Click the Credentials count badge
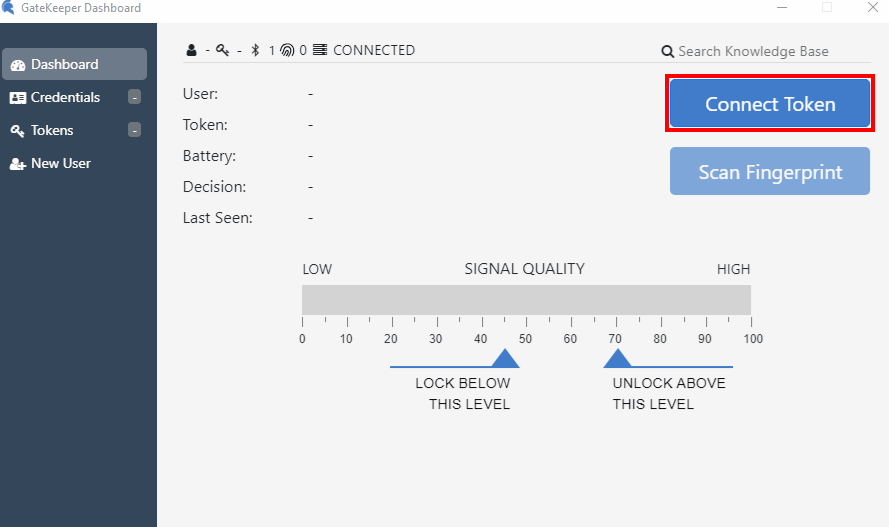Image resolution: width=889 pixels, height=527 pixels. (134, 97)
